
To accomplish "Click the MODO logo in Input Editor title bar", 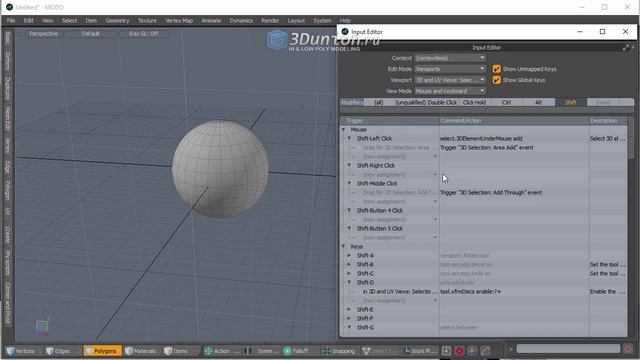I will (x=344, y=31).
